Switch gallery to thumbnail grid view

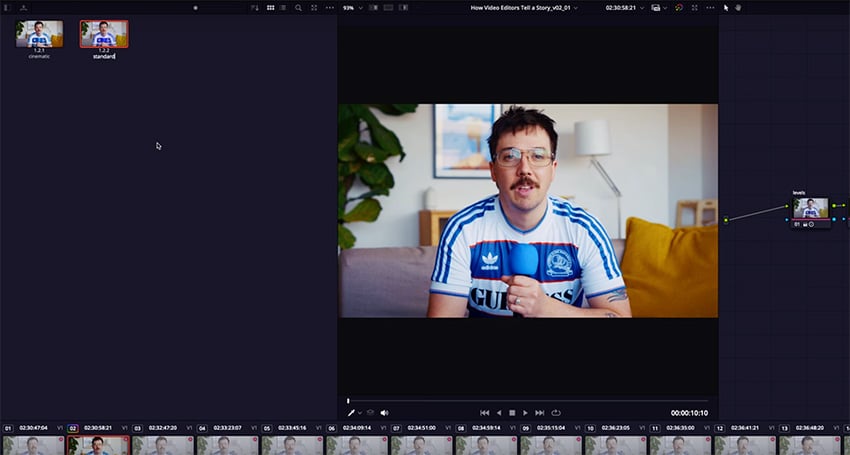(x=271, y=8)
